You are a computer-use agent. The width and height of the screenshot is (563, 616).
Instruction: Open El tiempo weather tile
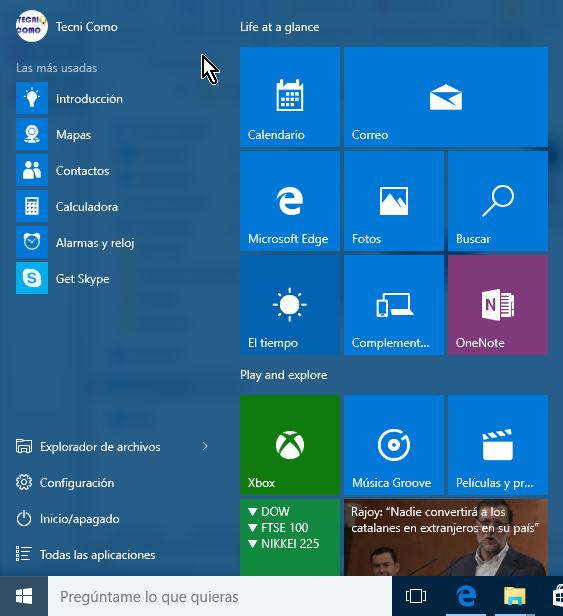[290, 305]
